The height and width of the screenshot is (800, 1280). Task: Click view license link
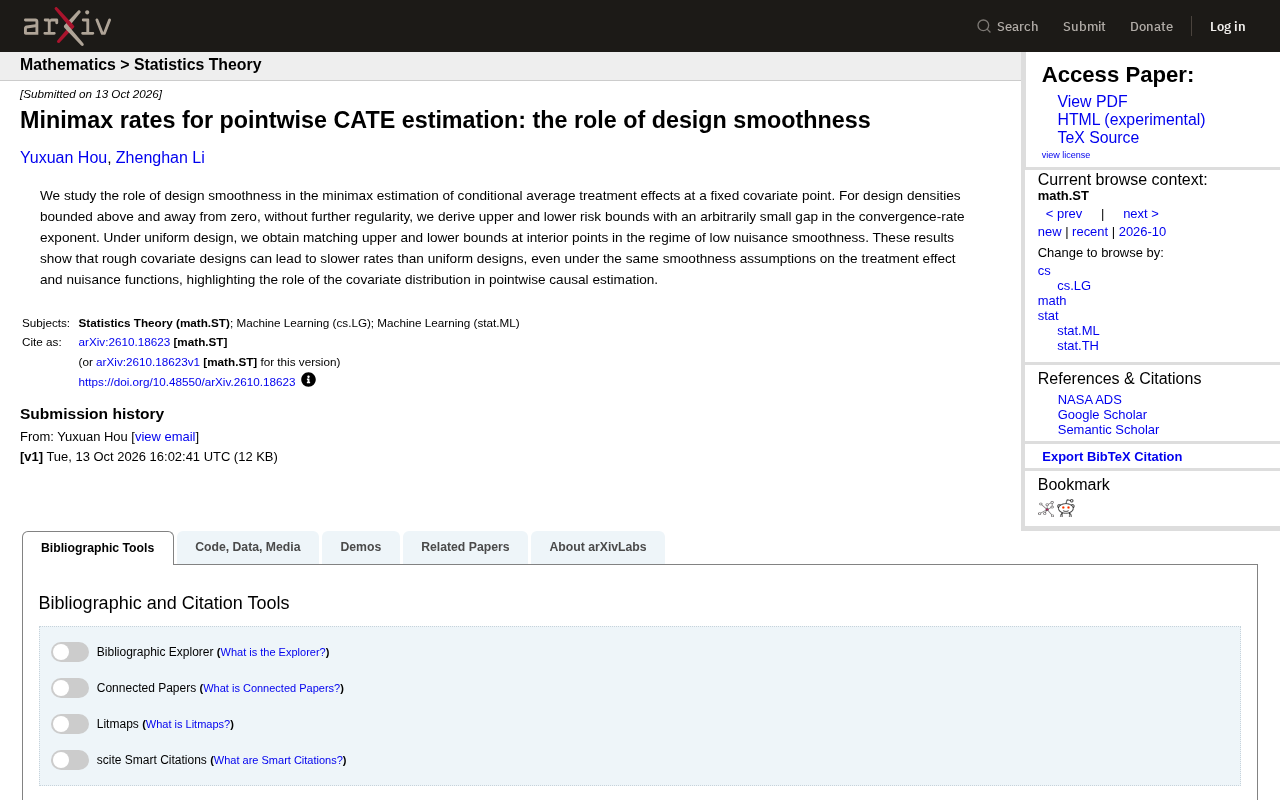[x=1066, y=155]
